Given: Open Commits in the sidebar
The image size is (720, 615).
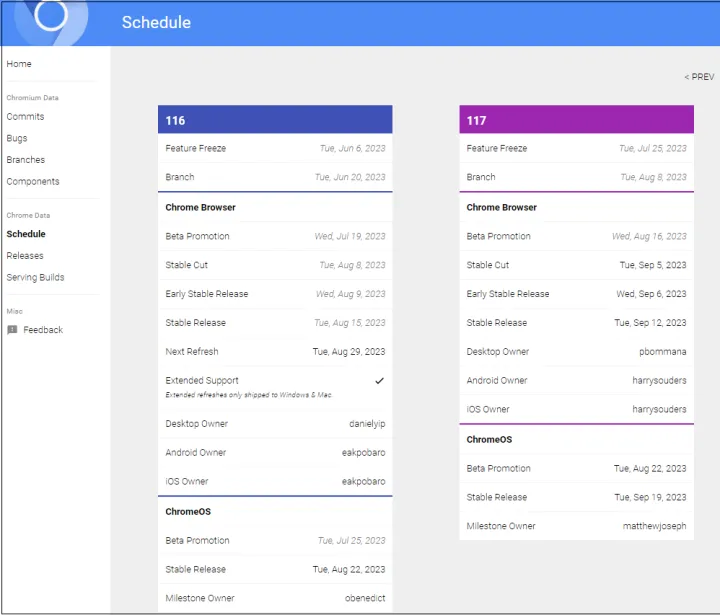Looking at the screenshot, I should tap(25, 117).
